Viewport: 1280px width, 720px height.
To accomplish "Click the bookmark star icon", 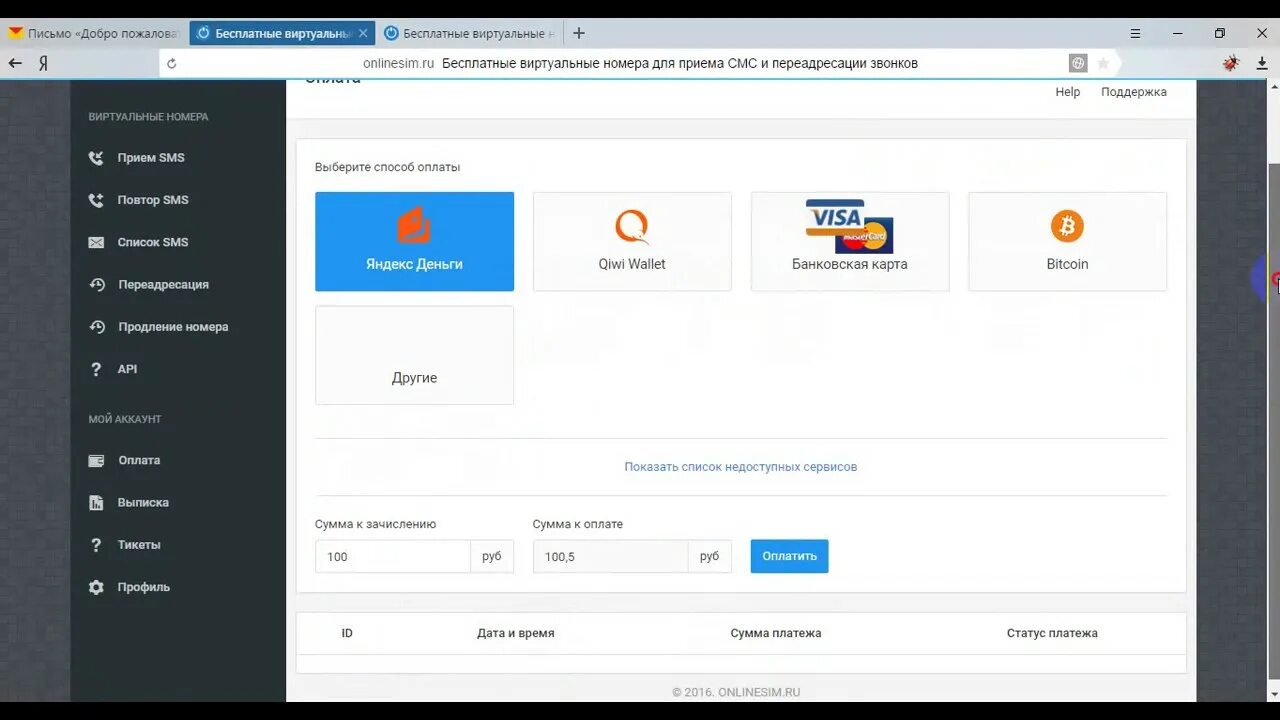I will click(1103, 63).
